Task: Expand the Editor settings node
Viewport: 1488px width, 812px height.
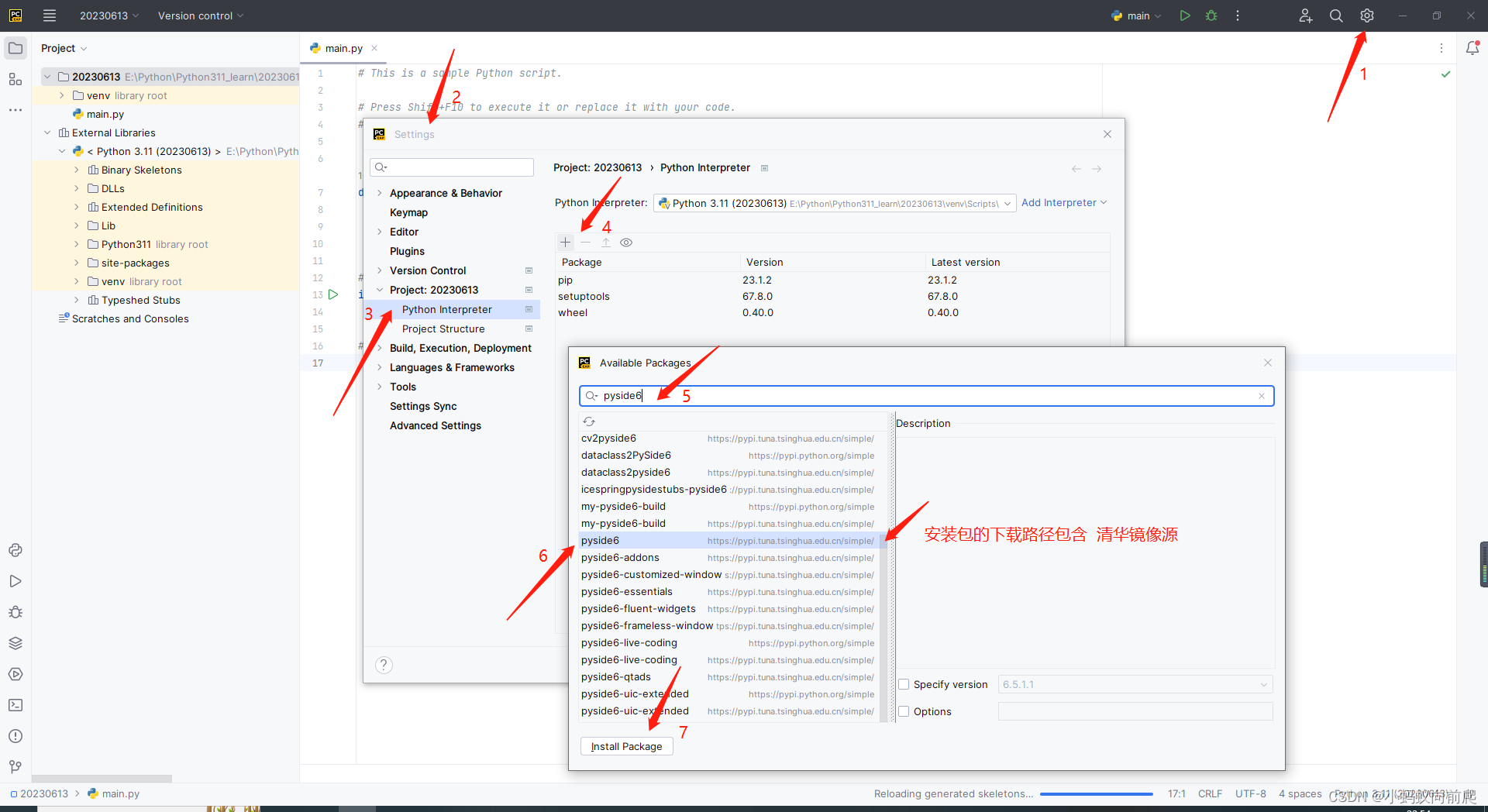Action: coord(379,232)
